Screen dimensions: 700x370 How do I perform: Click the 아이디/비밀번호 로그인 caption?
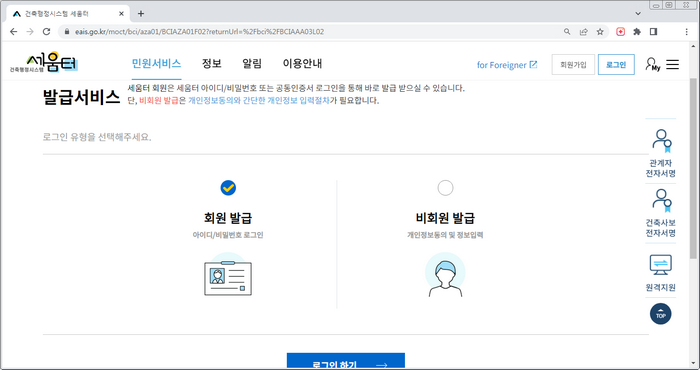[228, 235]
